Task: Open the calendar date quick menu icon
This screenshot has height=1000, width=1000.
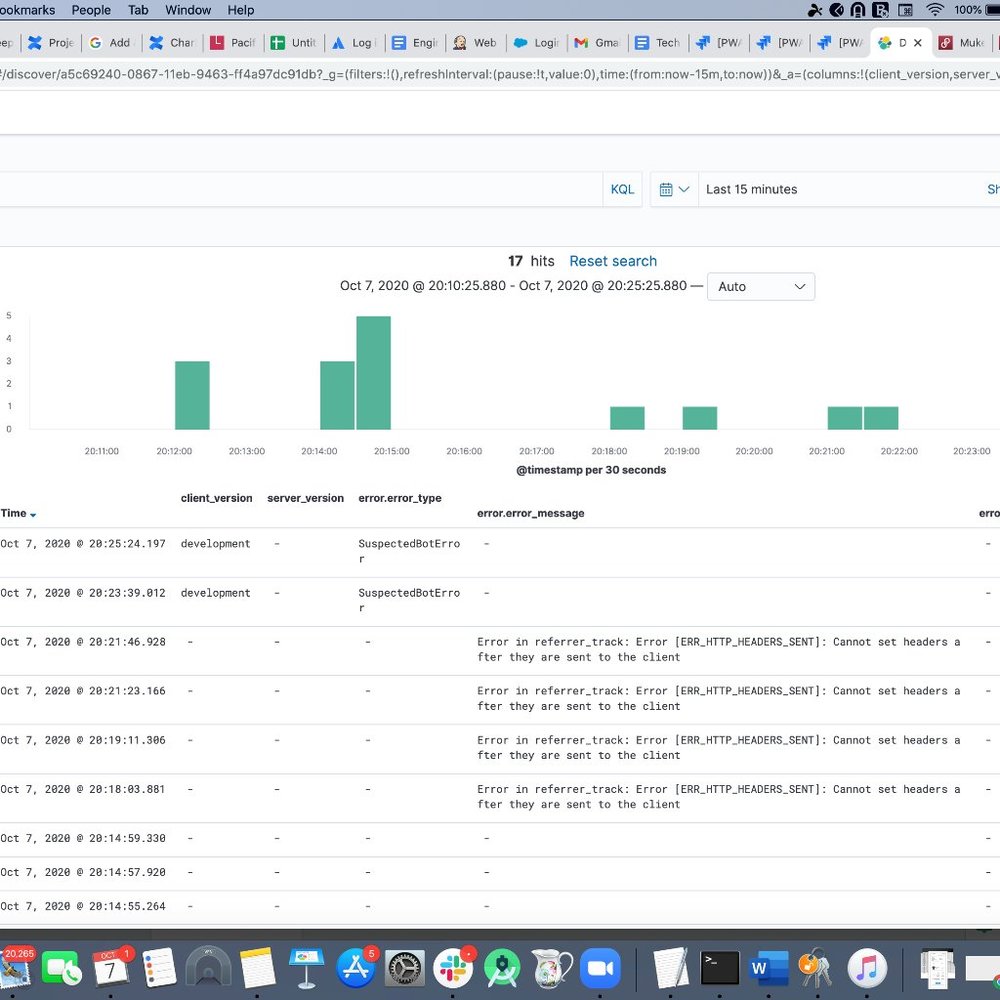Action: click(674, 189)
